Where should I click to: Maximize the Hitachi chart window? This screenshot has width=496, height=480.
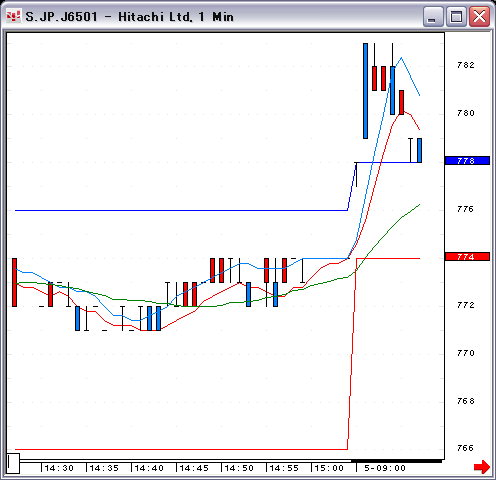click(x=456, y=16)
